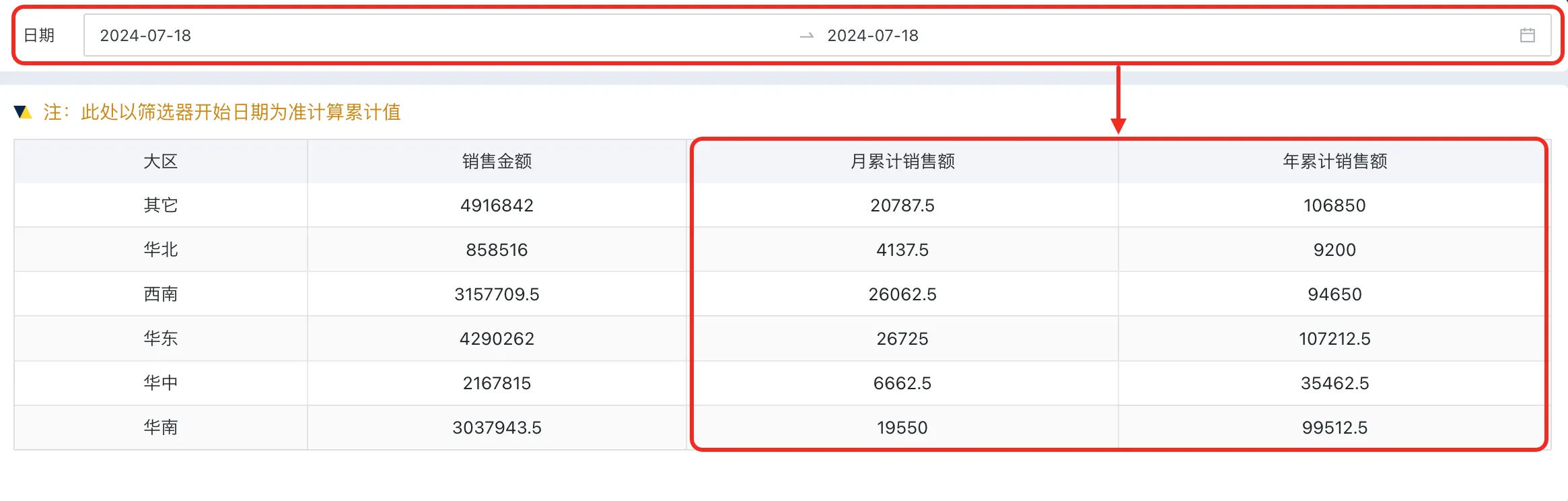Viewport: 1568px width, 501px height.
Task: Click the orange note about 累计值 calculation
Action: pyautogui.click(x=222, y=112)
